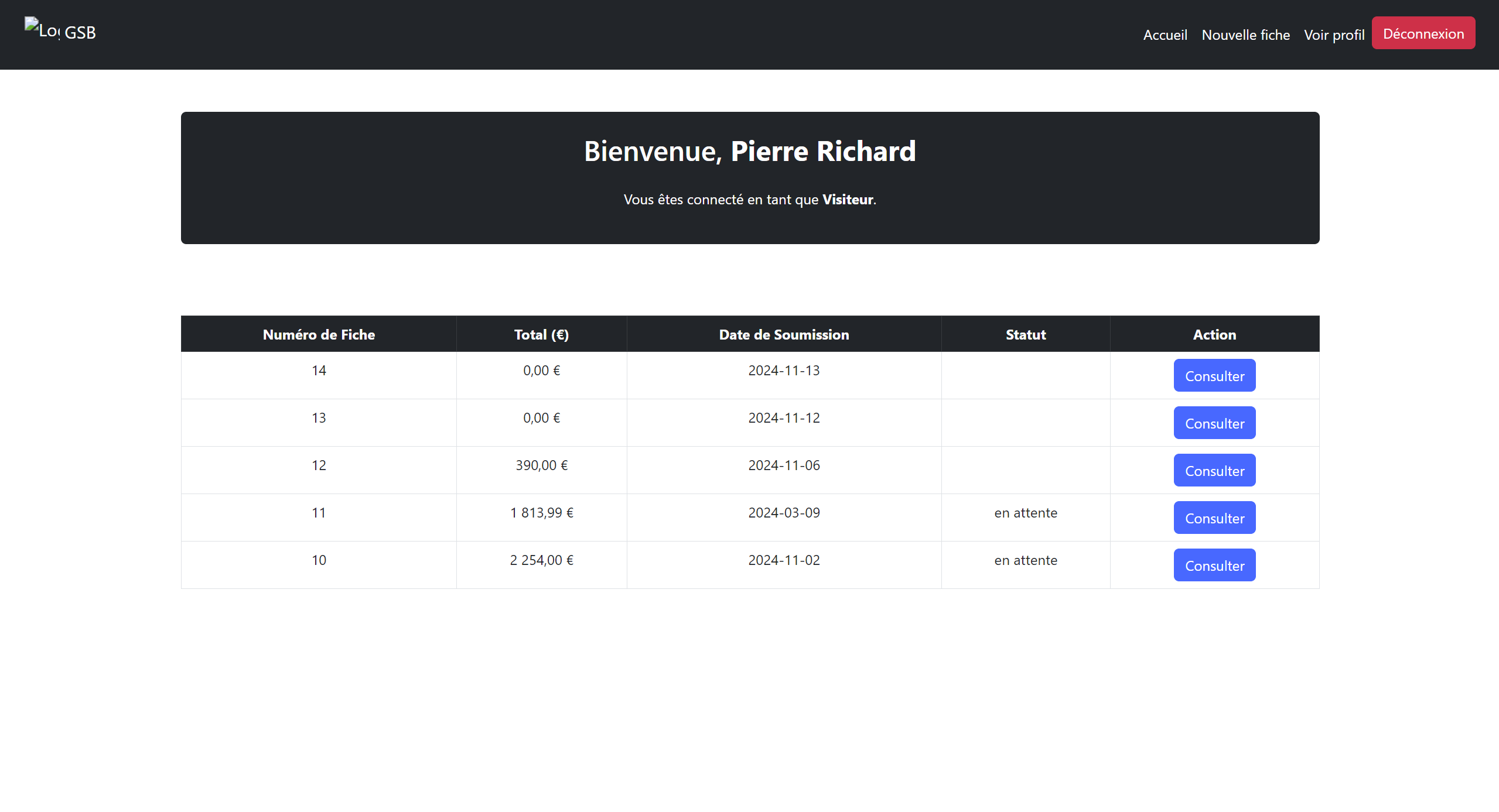
Task: Consult fiche number 13
Action: [x=1214, y=423]
